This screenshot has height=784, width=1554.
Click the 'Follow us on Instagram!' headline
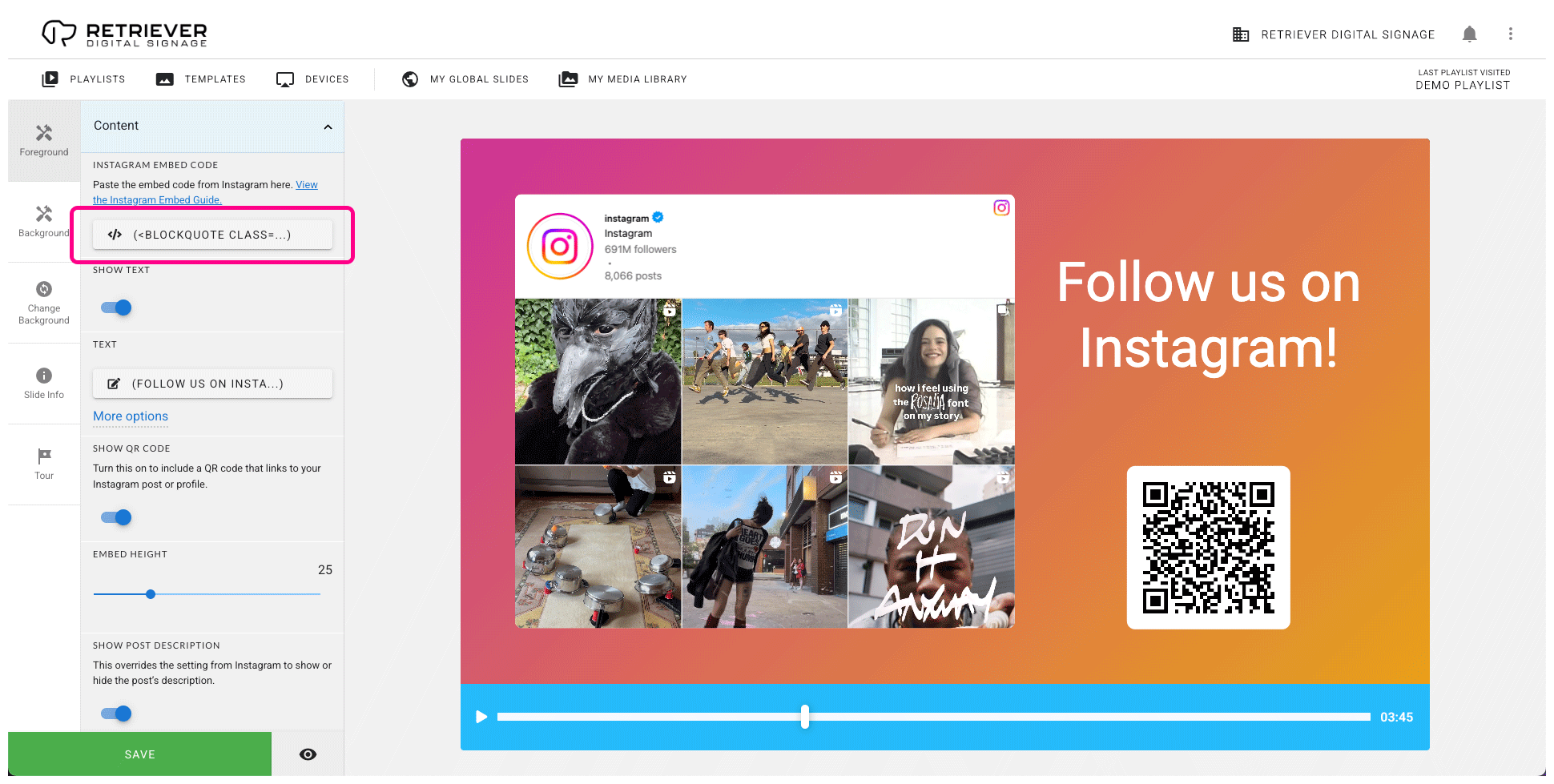point(1209,315)
